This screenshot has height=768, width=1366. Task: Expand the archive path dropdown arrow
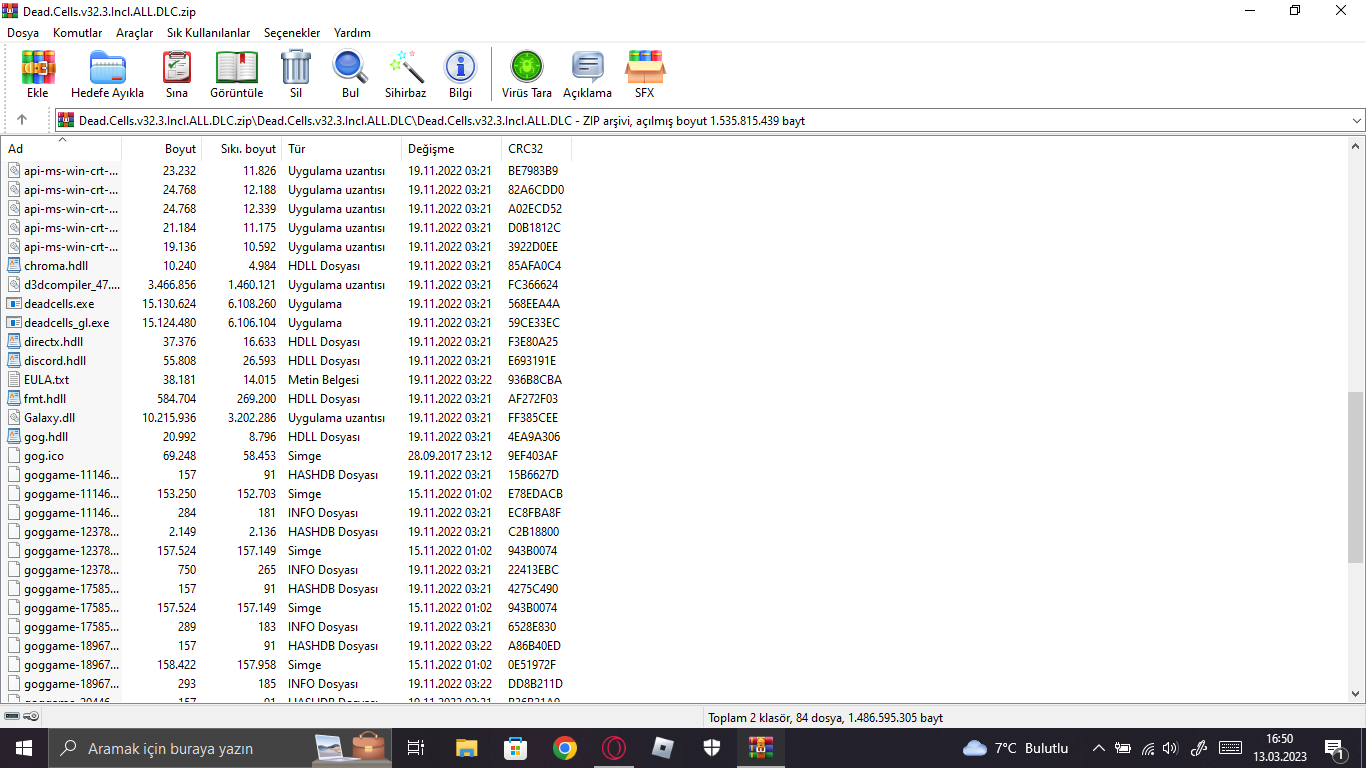tap(1356, 121)
